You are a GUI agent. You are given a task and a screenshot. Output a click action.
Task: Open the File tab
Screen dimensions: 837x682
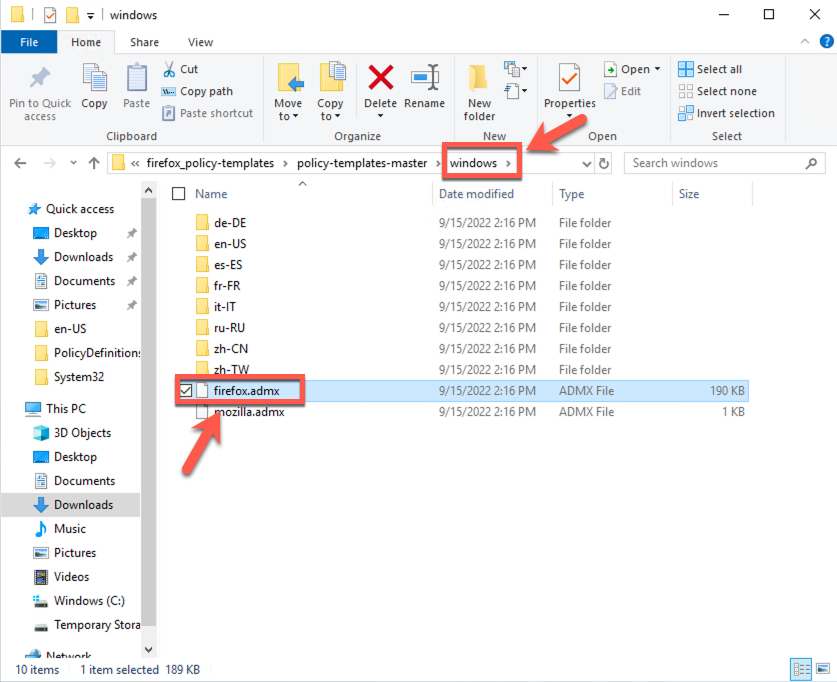(x=29, y=42)
